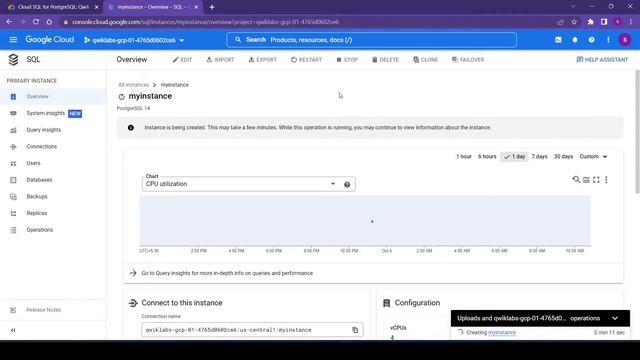Select the 30 days time range
Image resolution: width=640 pixels, height=360 pixels.
coord(563,157)
